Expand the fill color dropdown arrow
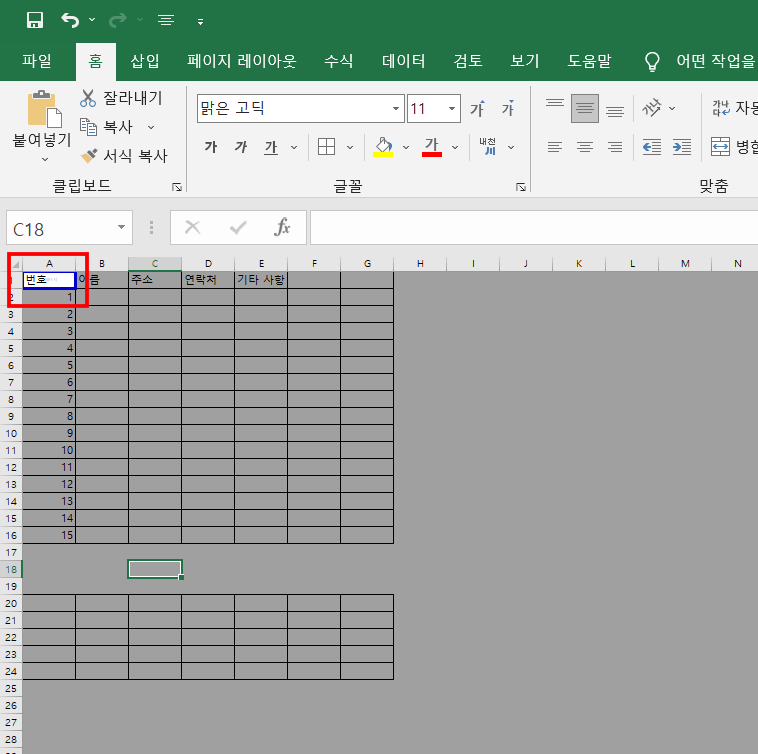This screenshot has height=754, width=758. tap(406, 147)
